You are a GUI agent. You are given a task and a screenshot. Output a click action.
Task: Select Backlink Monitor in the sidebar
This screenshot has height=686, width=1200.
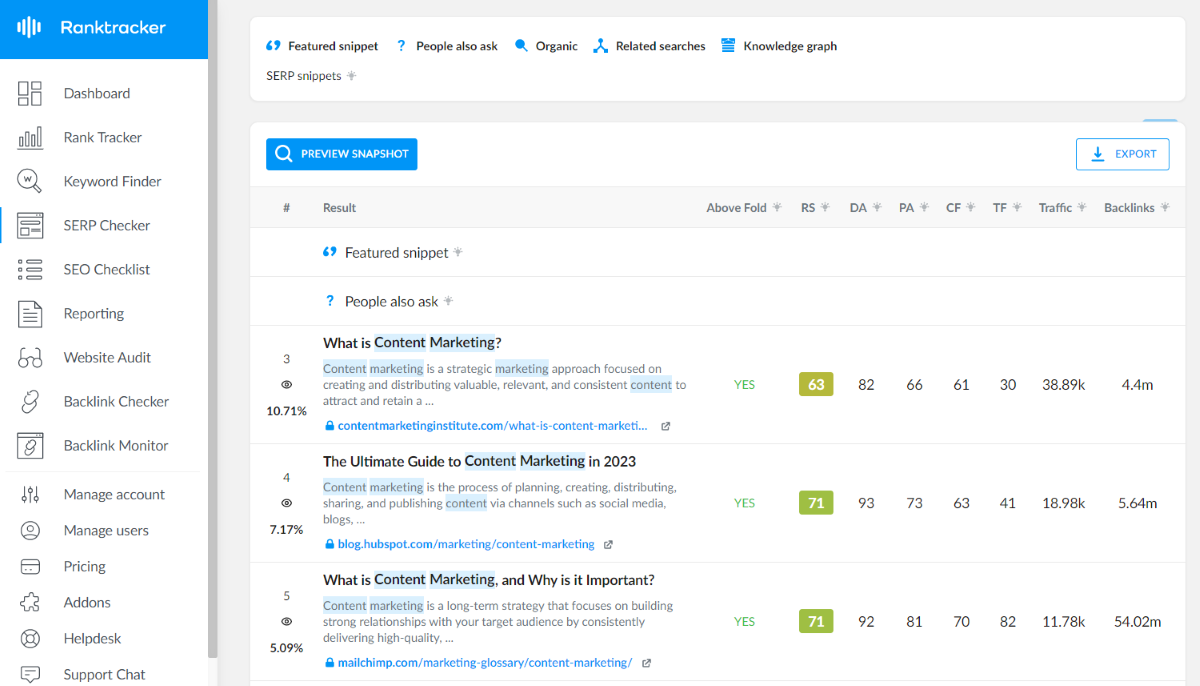[116, 446]
